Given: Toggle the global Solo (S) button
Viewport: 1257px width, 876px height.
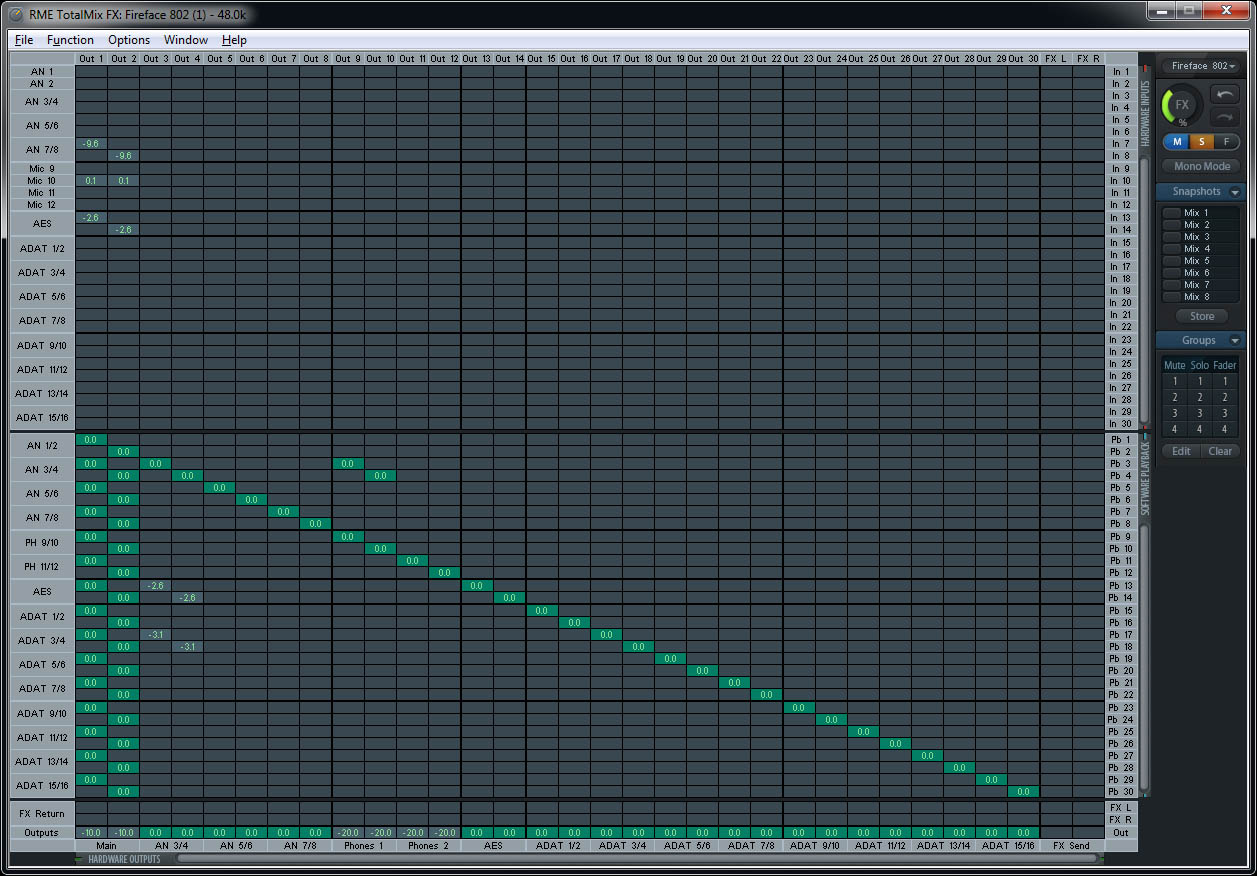Looking at the screenshot, I should (x=1201, y=142).
